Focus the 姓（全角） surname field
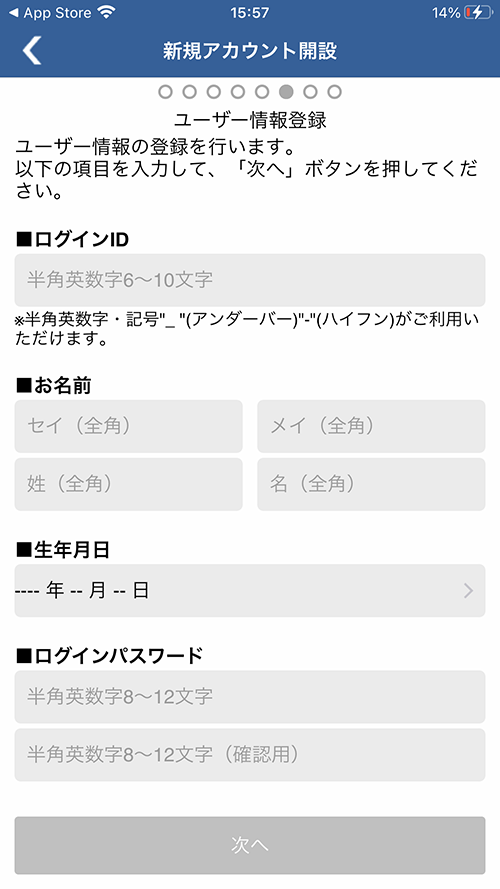500x889 pixels. tap(129, 484)
